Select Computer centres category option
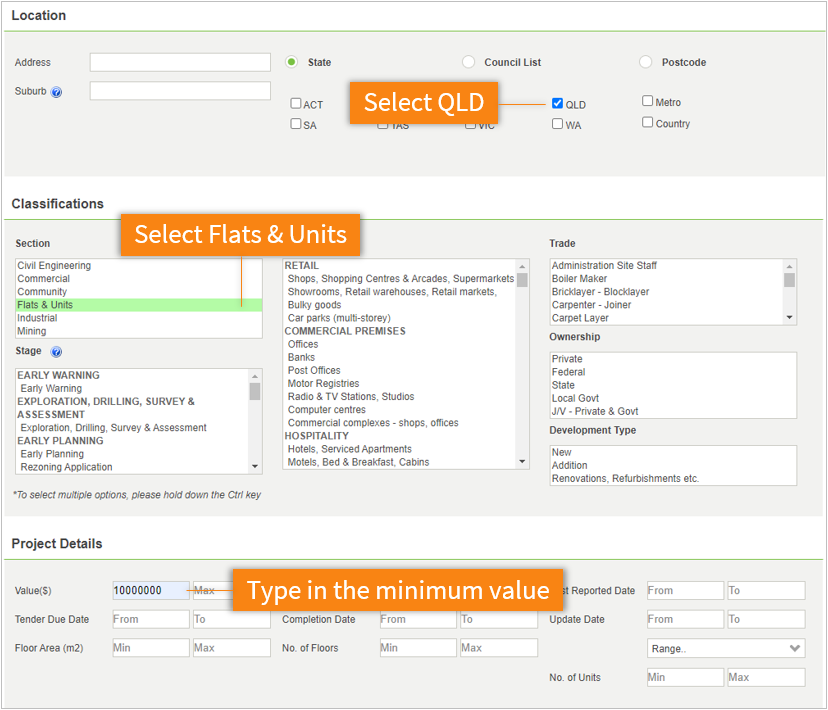The width and height of the screenshot is (828, 710). point(400,410)
